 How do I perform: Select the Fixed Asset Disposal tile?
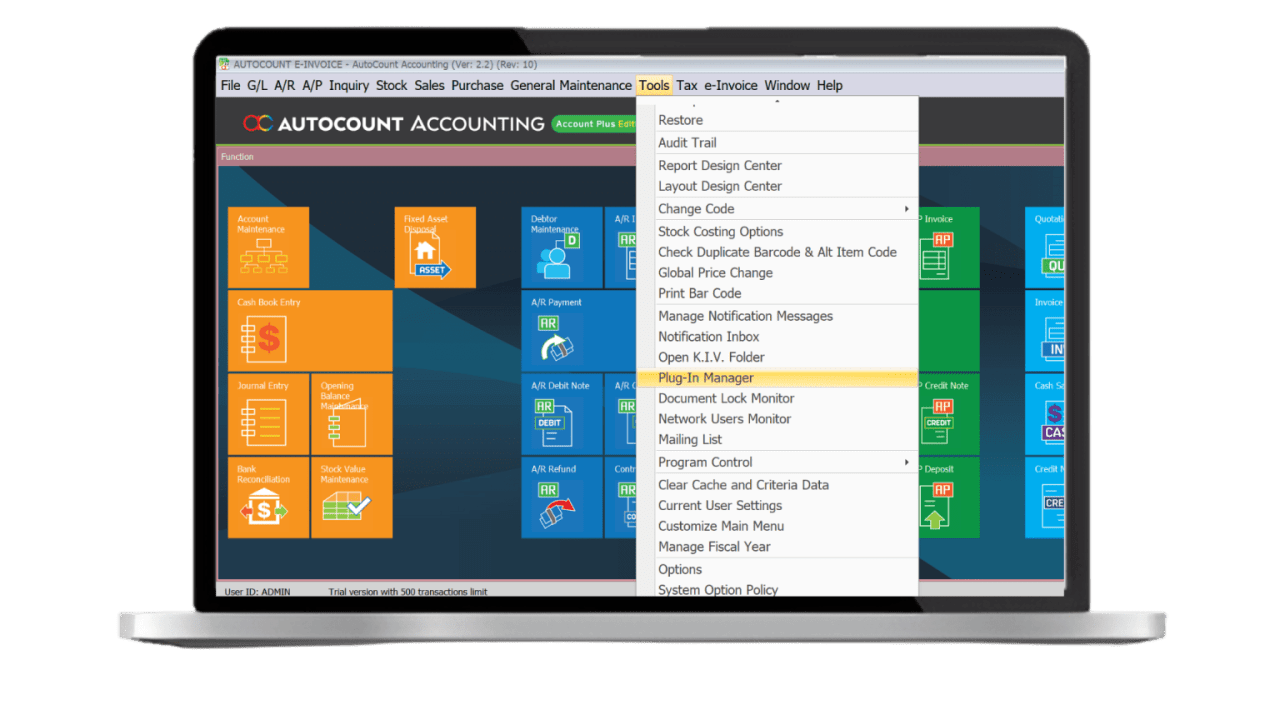pyautogui.click(x=435, y=247)
